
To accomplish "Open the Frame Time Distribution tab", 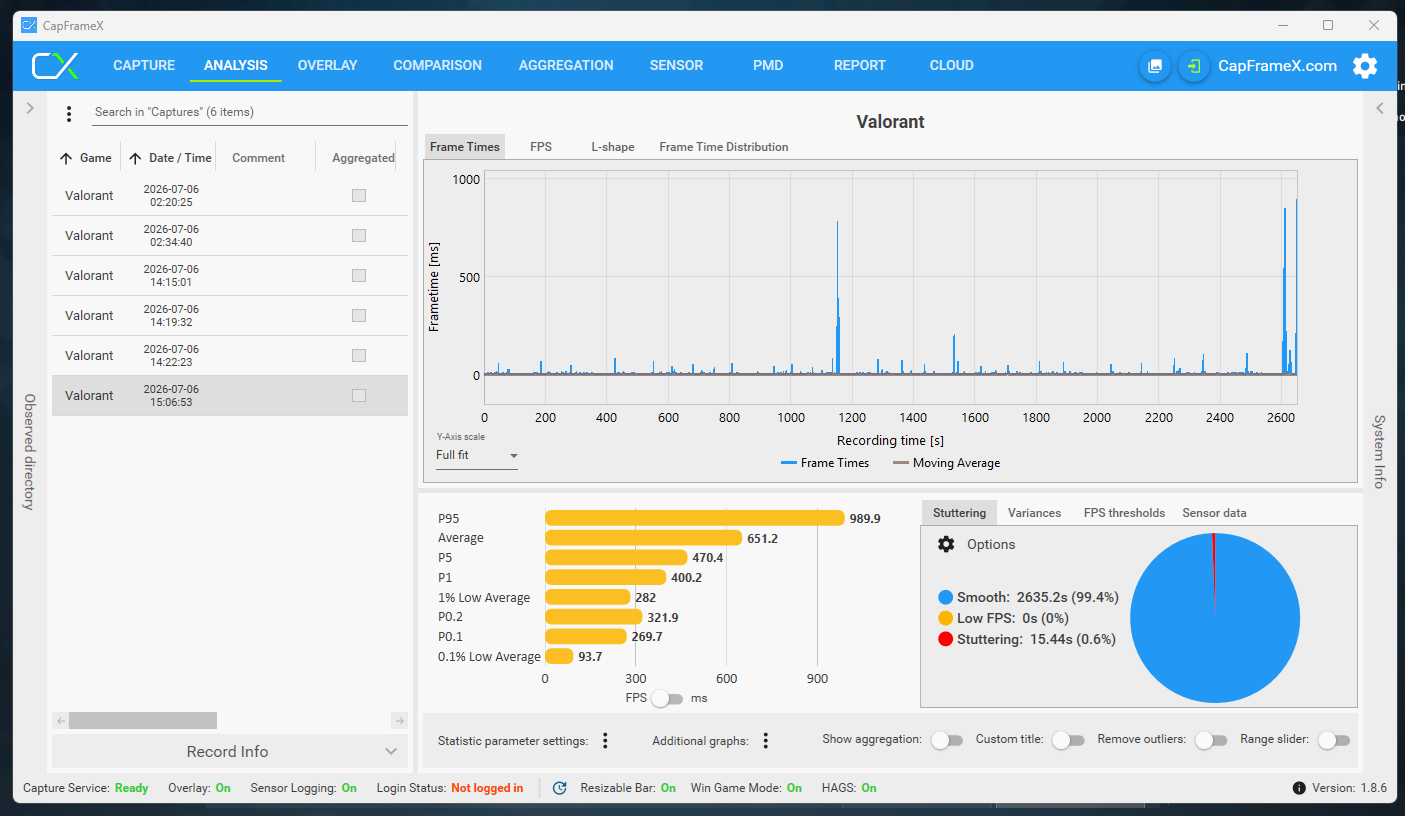I will pyautogui.click(x=724, y=147).
